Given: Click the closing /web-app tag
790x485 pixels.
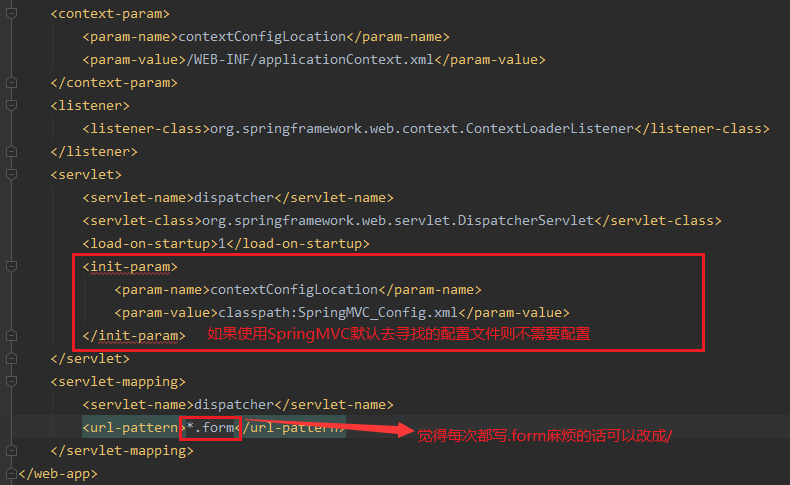Looking at the screenshot, I should (58, 473).
